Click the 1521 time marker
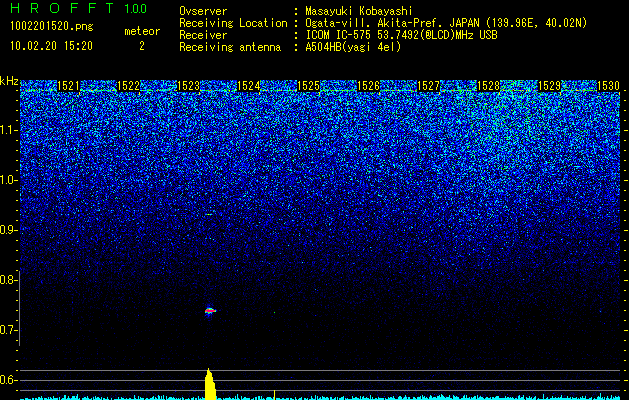629x400 pixels. click(69, 85)
